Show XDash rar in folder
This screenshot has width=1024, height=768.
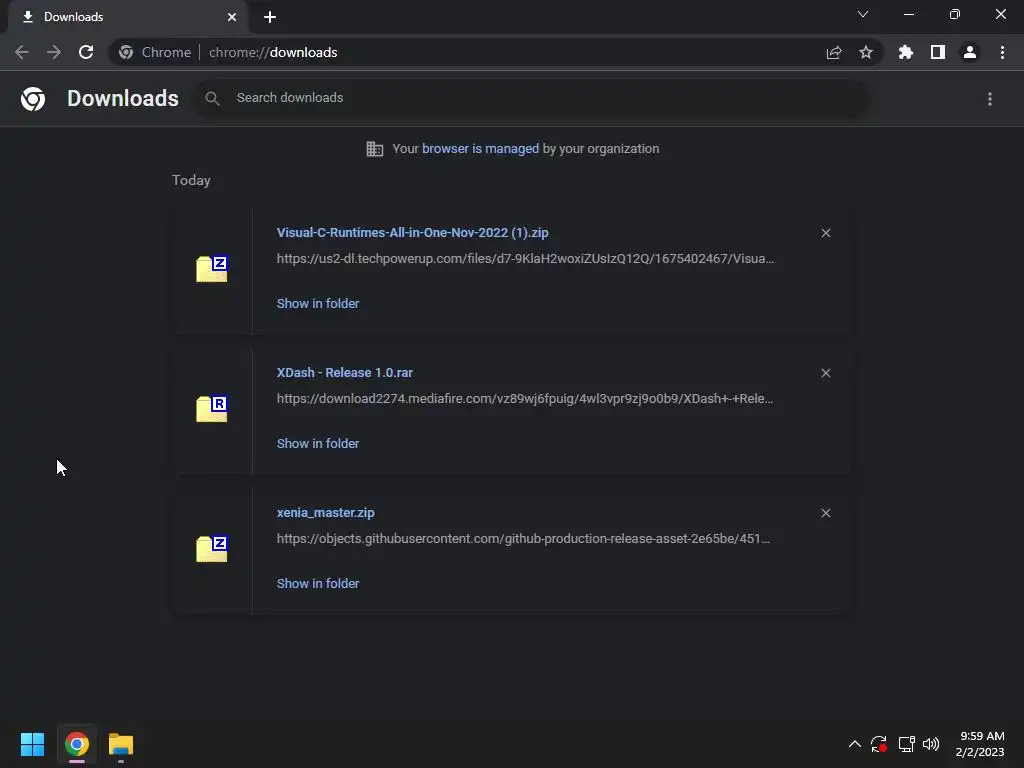pyautogui.click(x=317, y=443)
